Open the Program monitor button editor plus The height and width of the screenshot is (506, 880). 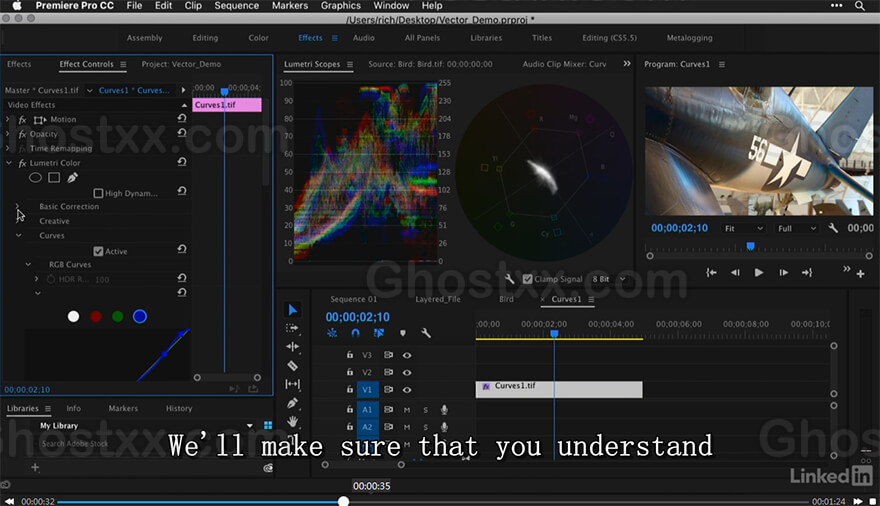860,274
